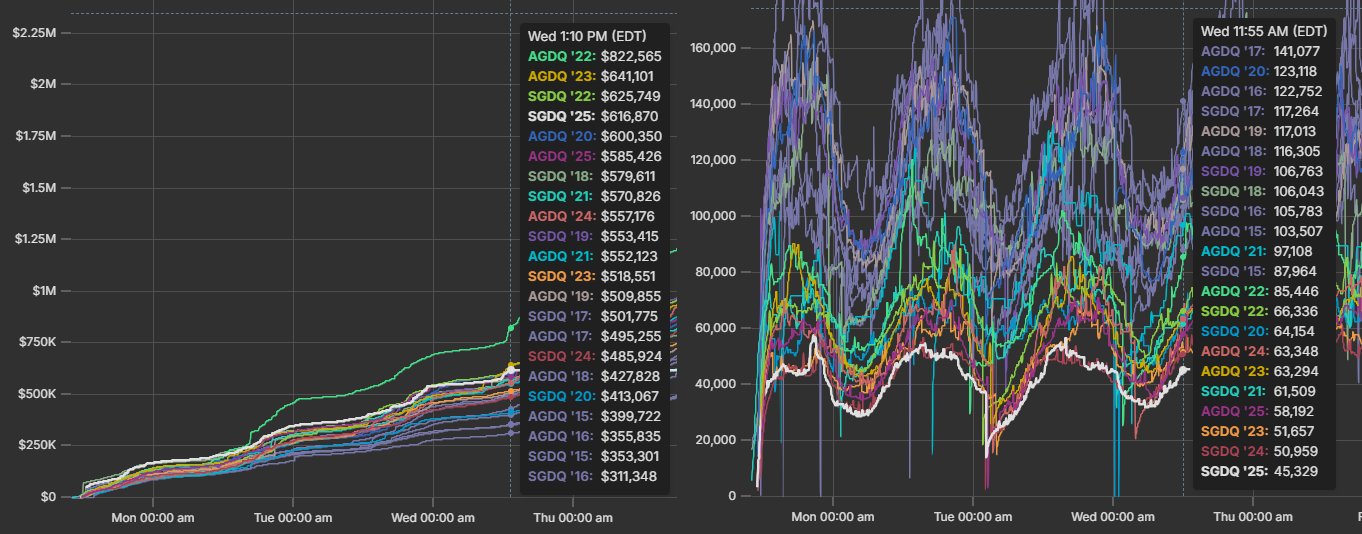
Task: Click Tue 00:00 am on the donations chart
Action: (x=293, y=518)
